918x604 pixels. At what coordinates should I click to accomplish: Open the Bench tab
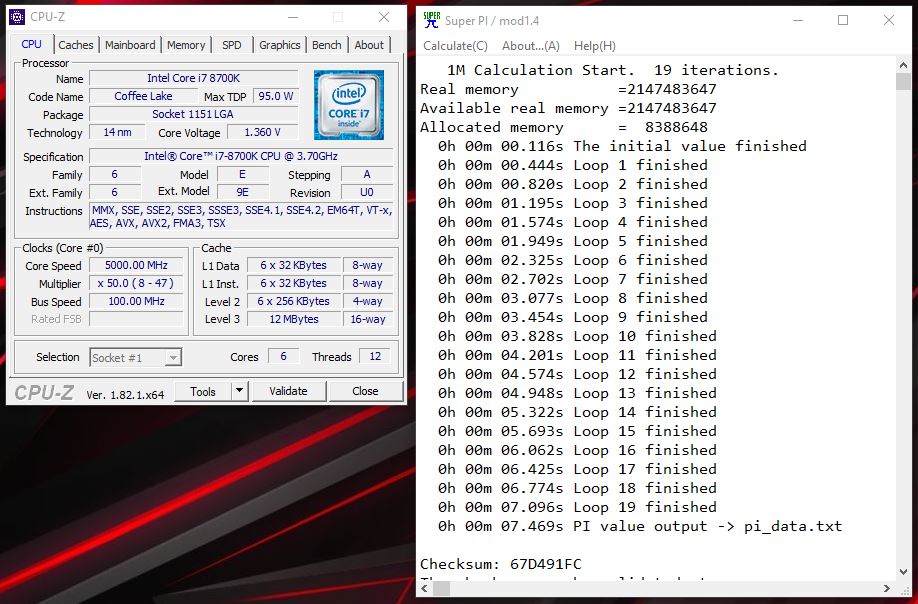click(x=326, y=45)
